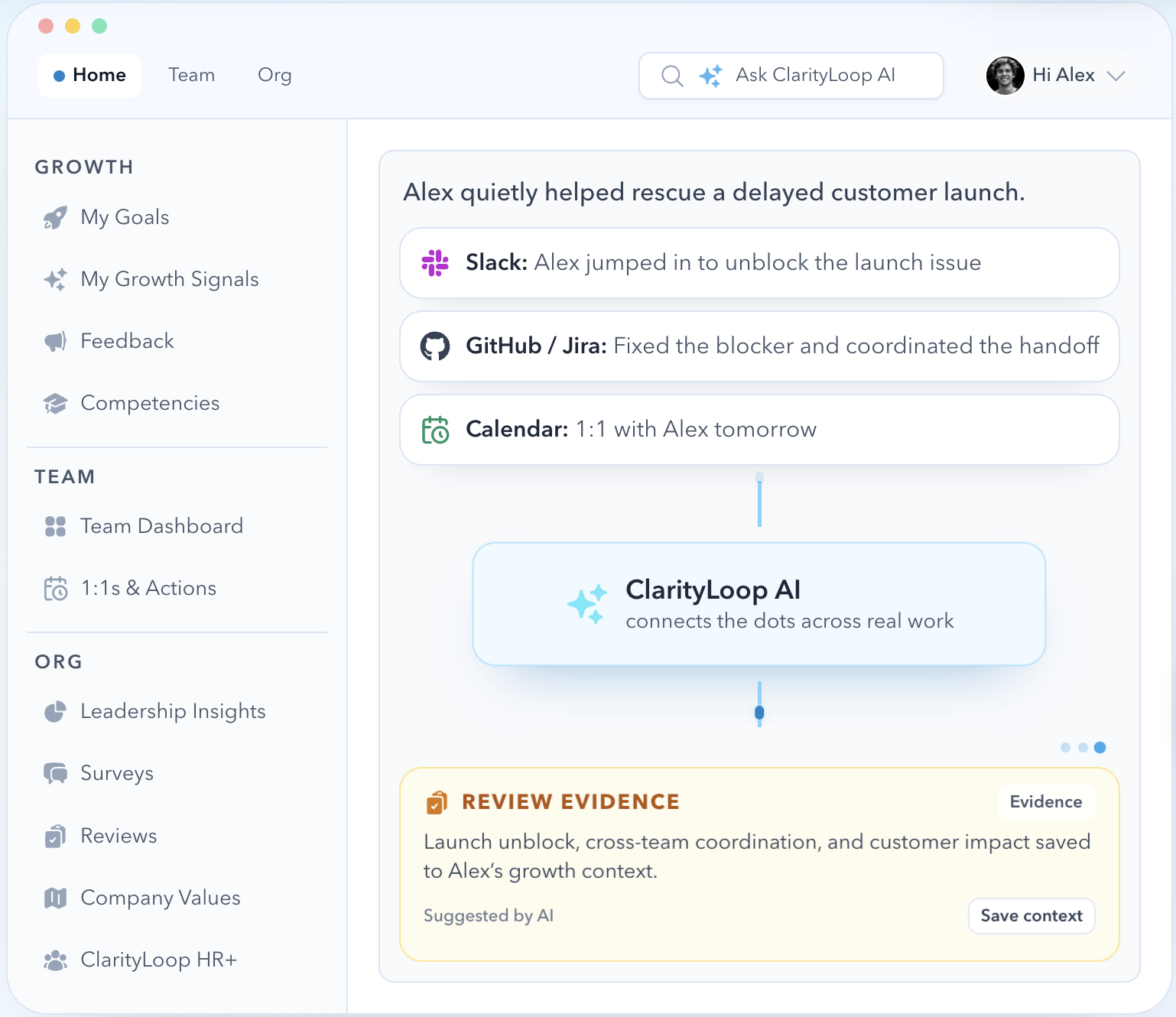Switch to the Home tab
Viewport: 1176px width, 1017px height.
point(89,76)
